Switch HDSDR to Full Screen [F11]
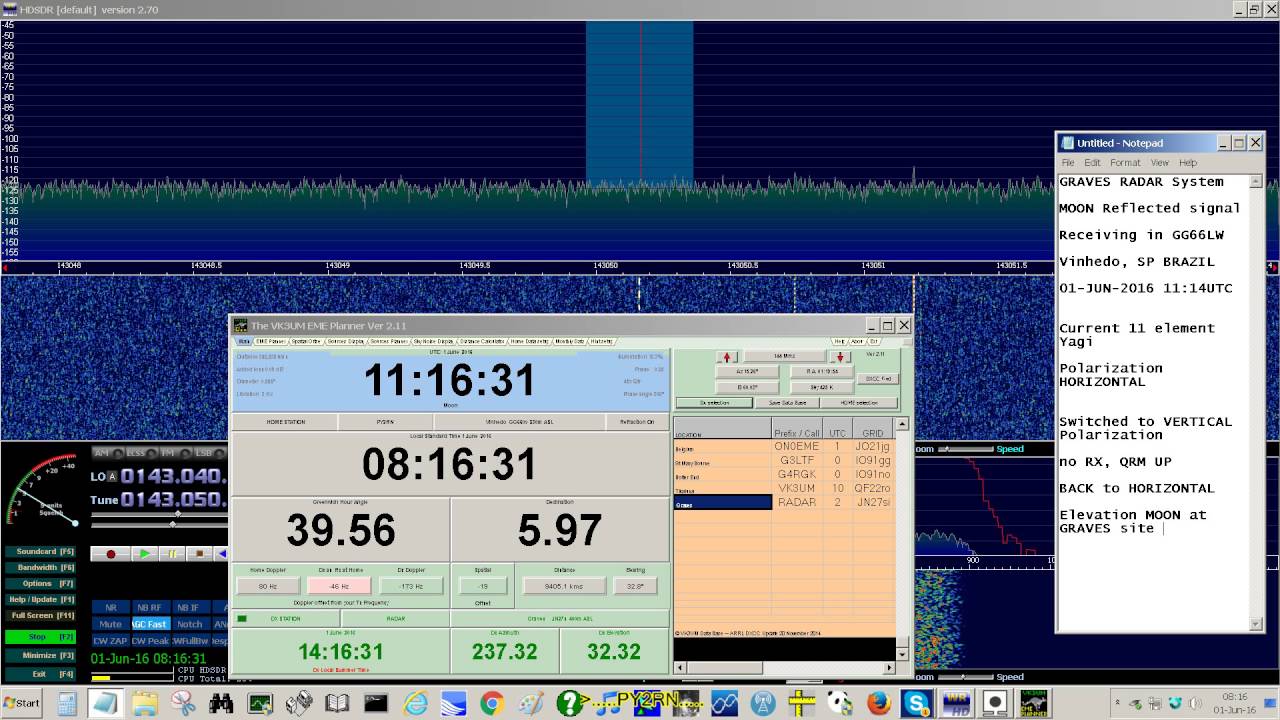 click(40, 616)
